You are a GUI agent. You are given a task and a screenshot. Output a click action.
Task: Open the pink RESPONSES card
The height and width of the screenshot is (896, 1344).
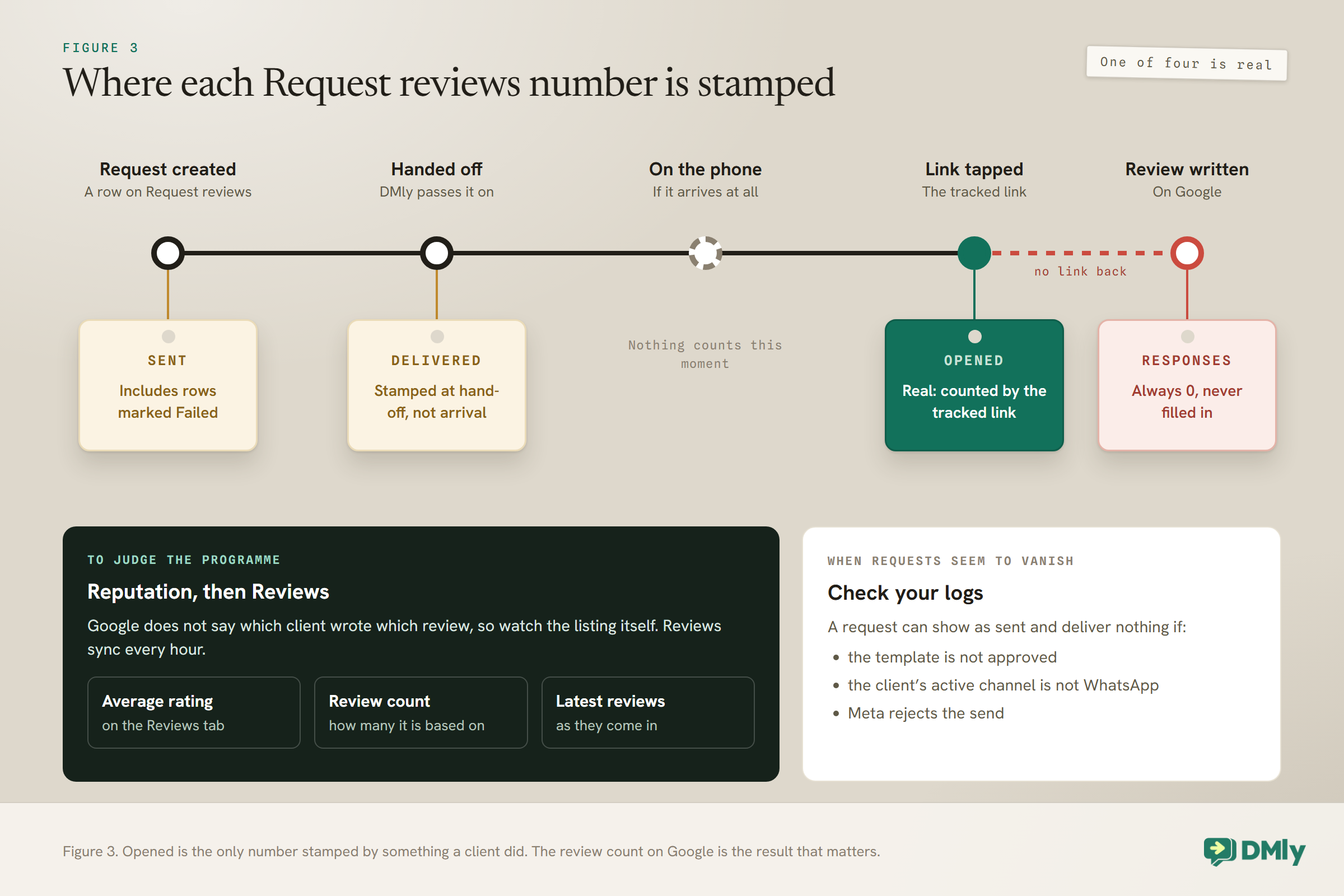1187,385
